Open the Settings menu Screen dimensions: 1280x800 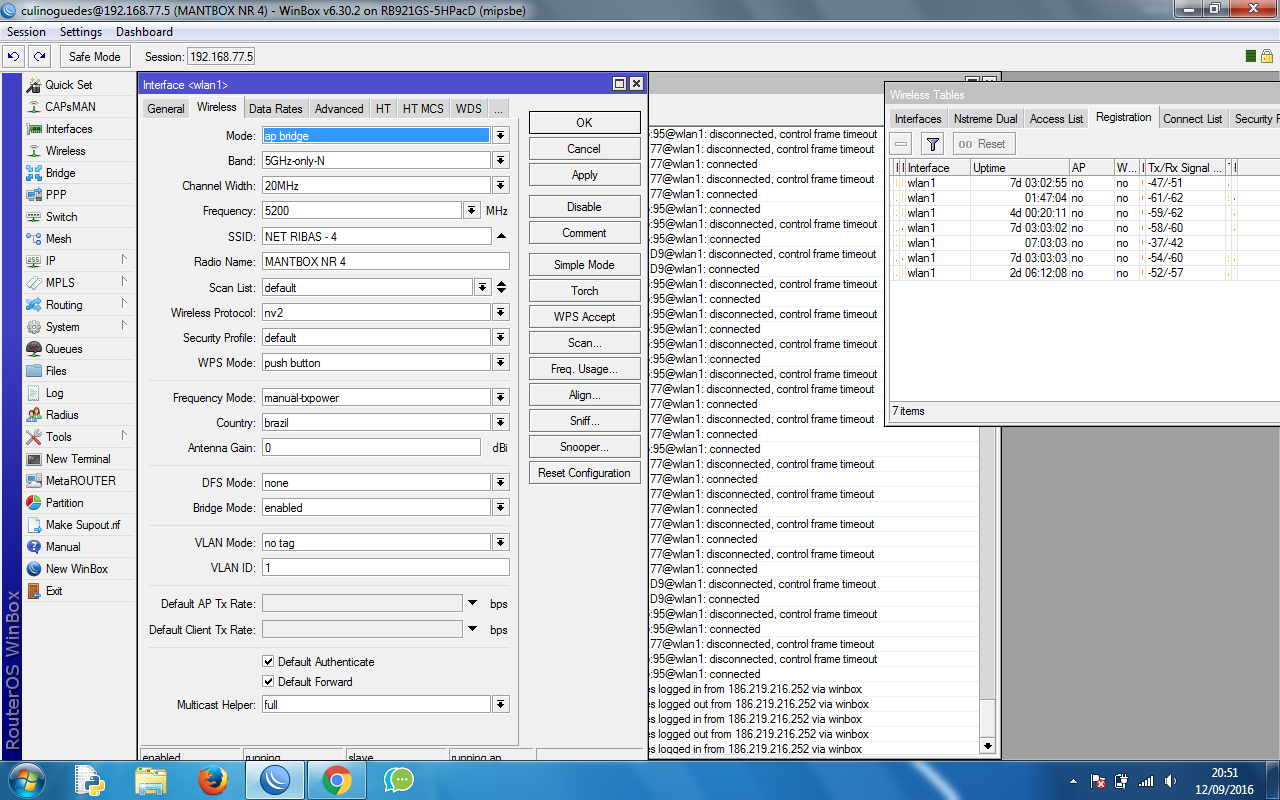81,32
